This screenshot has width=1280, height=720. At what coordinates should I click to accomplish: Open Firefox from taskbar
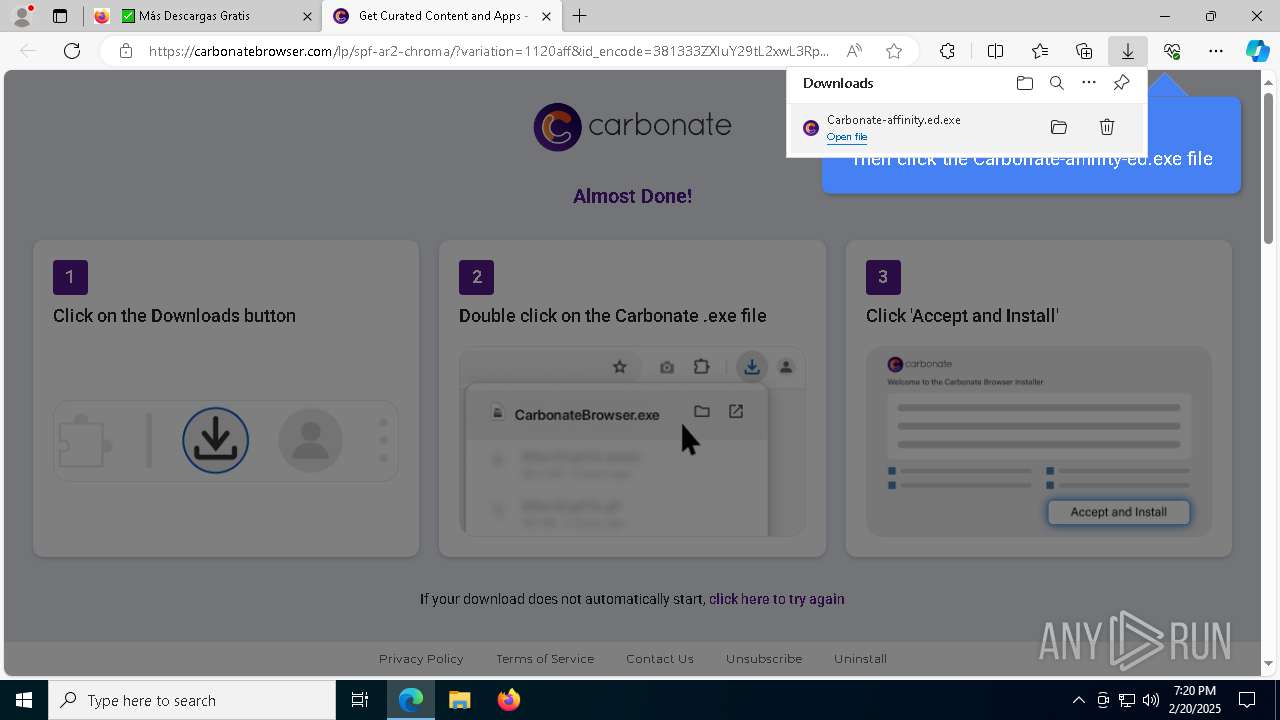[x=509, y=700]
